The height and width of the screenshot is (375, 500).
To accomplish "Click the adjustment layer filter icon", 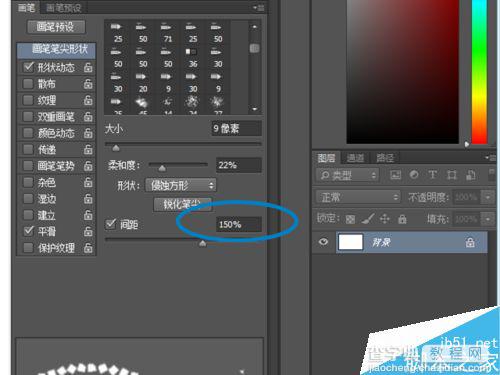I will 414,175.
